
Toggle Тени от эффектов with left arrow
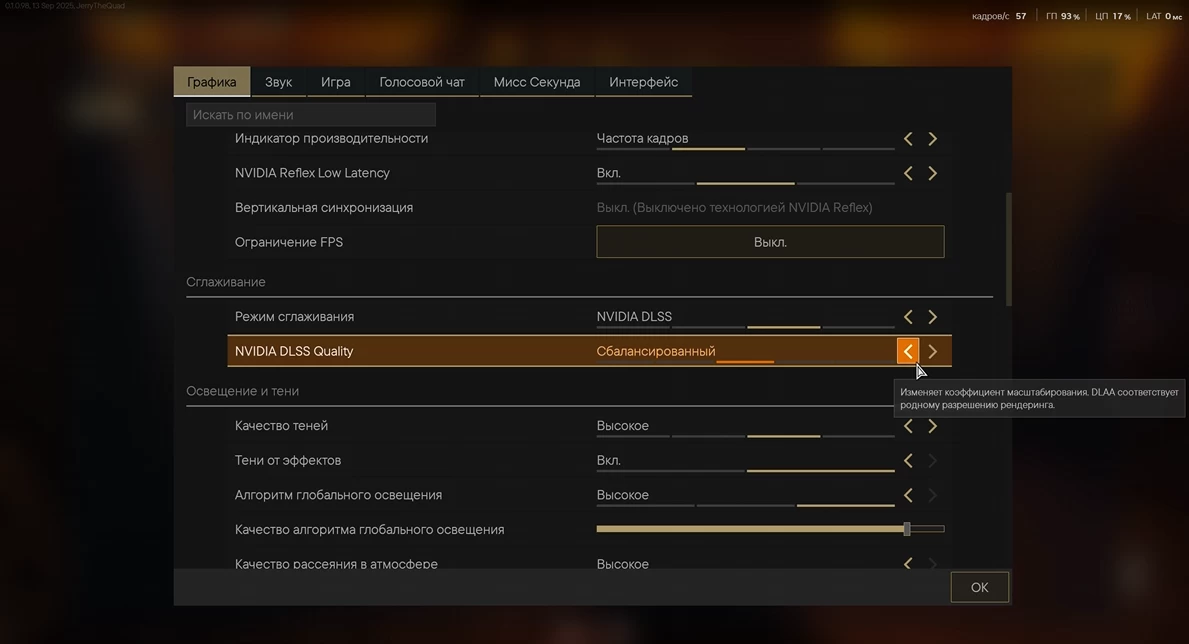click(908, 461)
